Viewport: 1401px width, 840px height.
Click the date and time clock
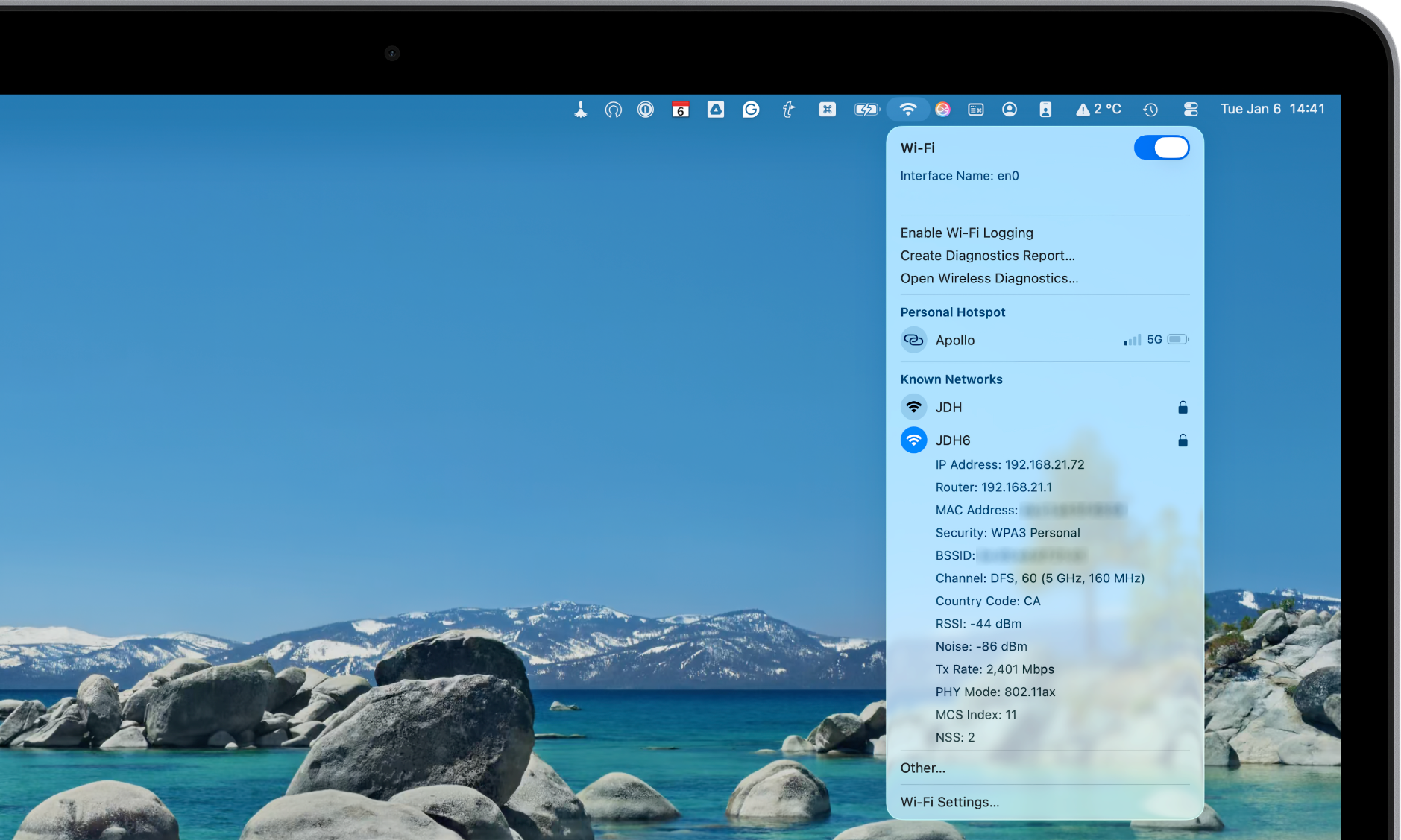point(1272,109)
